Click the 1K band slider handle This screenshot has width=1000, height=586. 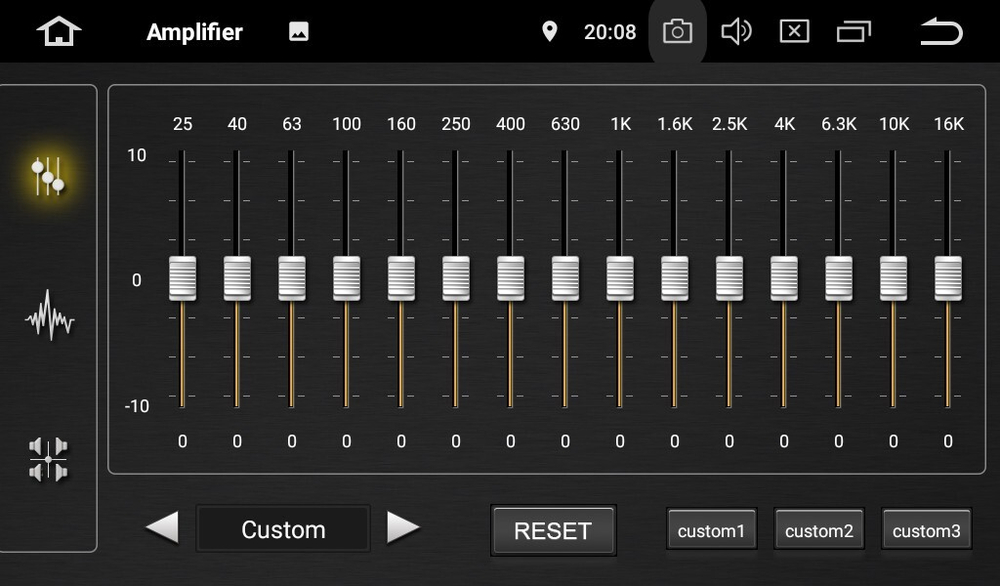pos(620,278)
